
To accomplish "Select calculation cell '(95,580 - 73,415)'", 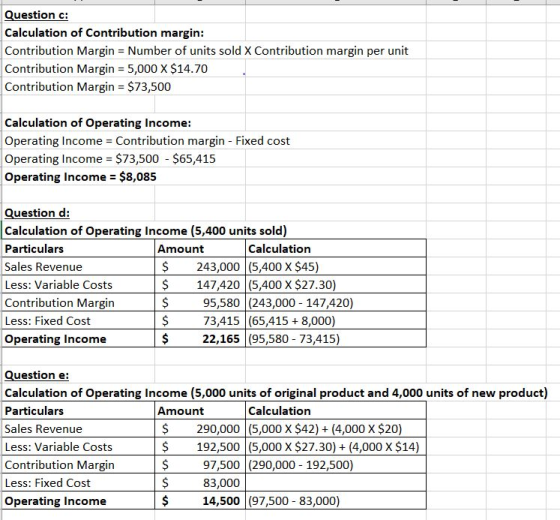I will (336, 339).
